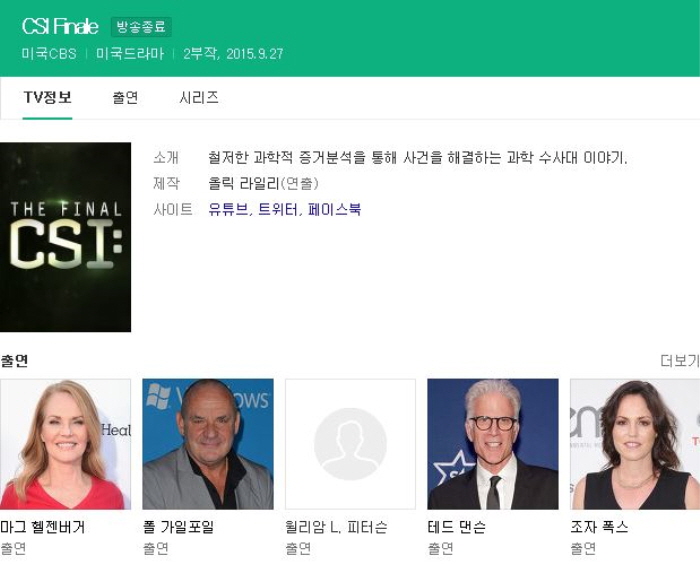Select the name link 마그 헬겐버거

(43, 527)
